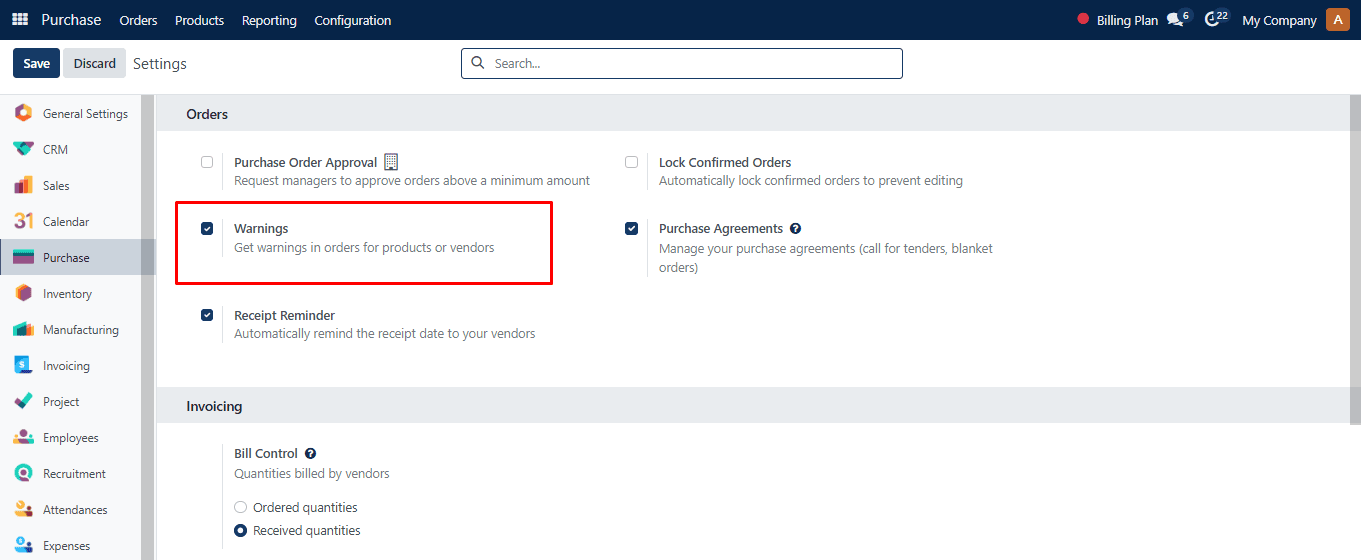The height and width of the screenshot is (560, 1361).
Task: Open the activities clock icon
Action: (x=1213, y=19)
